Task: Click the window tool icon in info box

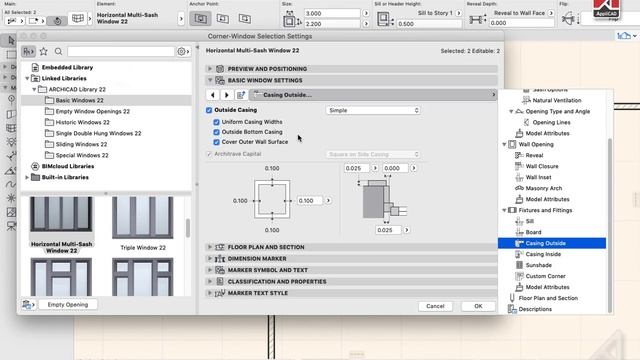Action: click(78, 18)
